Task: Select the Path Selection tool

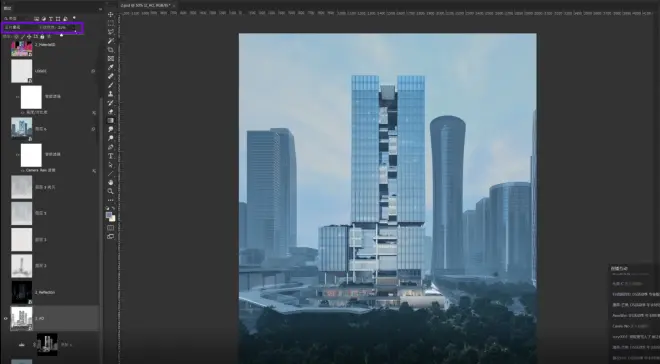Action: coord(111,165)
